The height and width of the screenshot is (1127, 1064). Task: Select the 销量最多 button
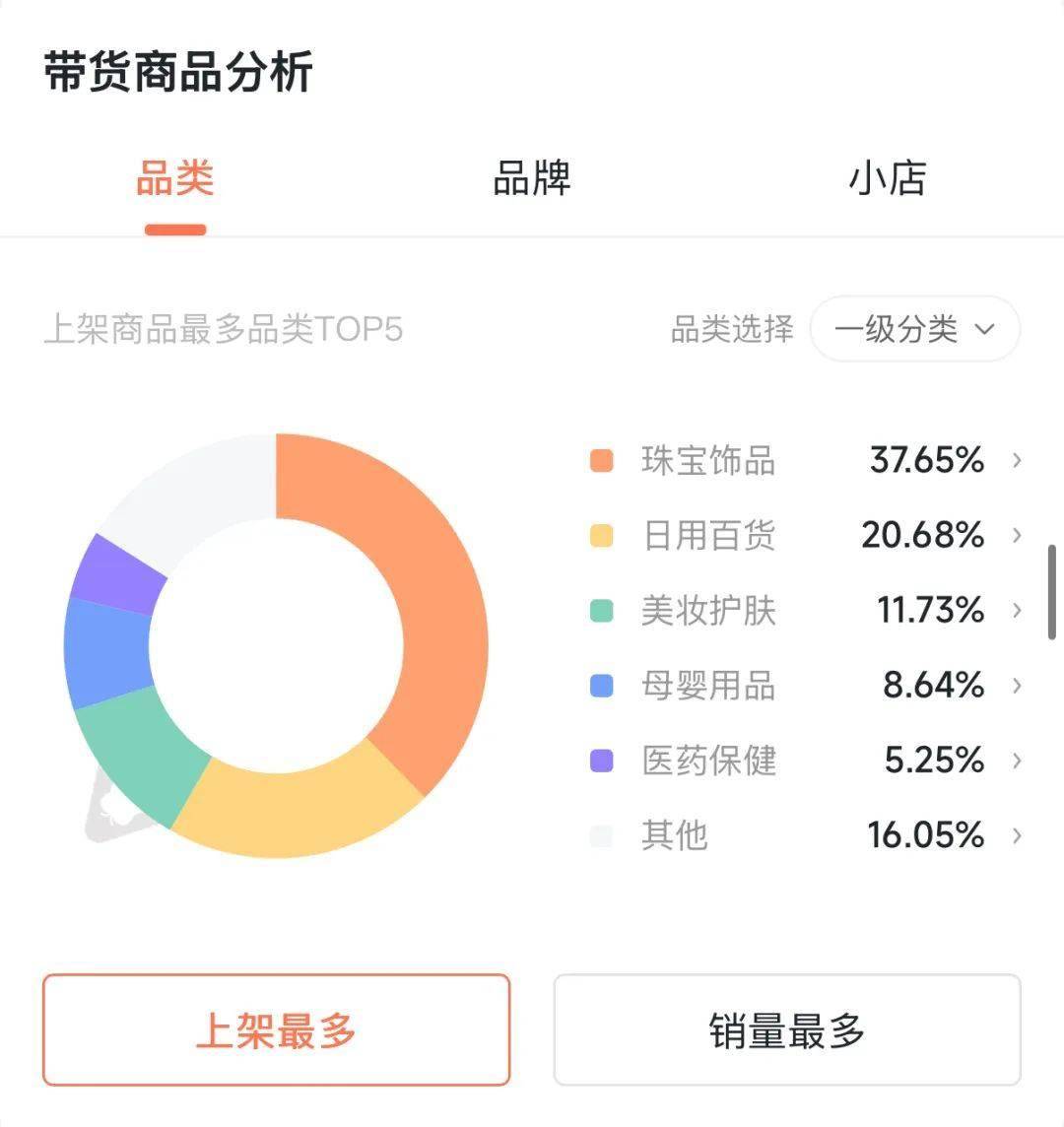(787, 1029)
